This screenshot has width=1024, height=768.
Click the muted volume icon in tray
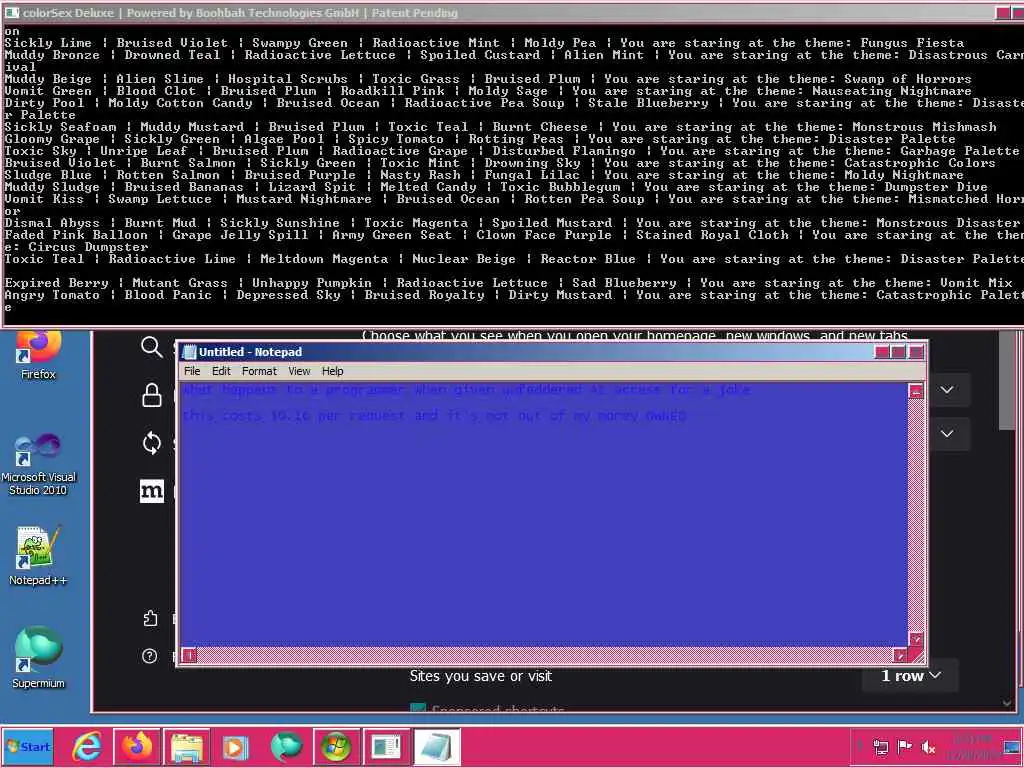coord(928,747)
